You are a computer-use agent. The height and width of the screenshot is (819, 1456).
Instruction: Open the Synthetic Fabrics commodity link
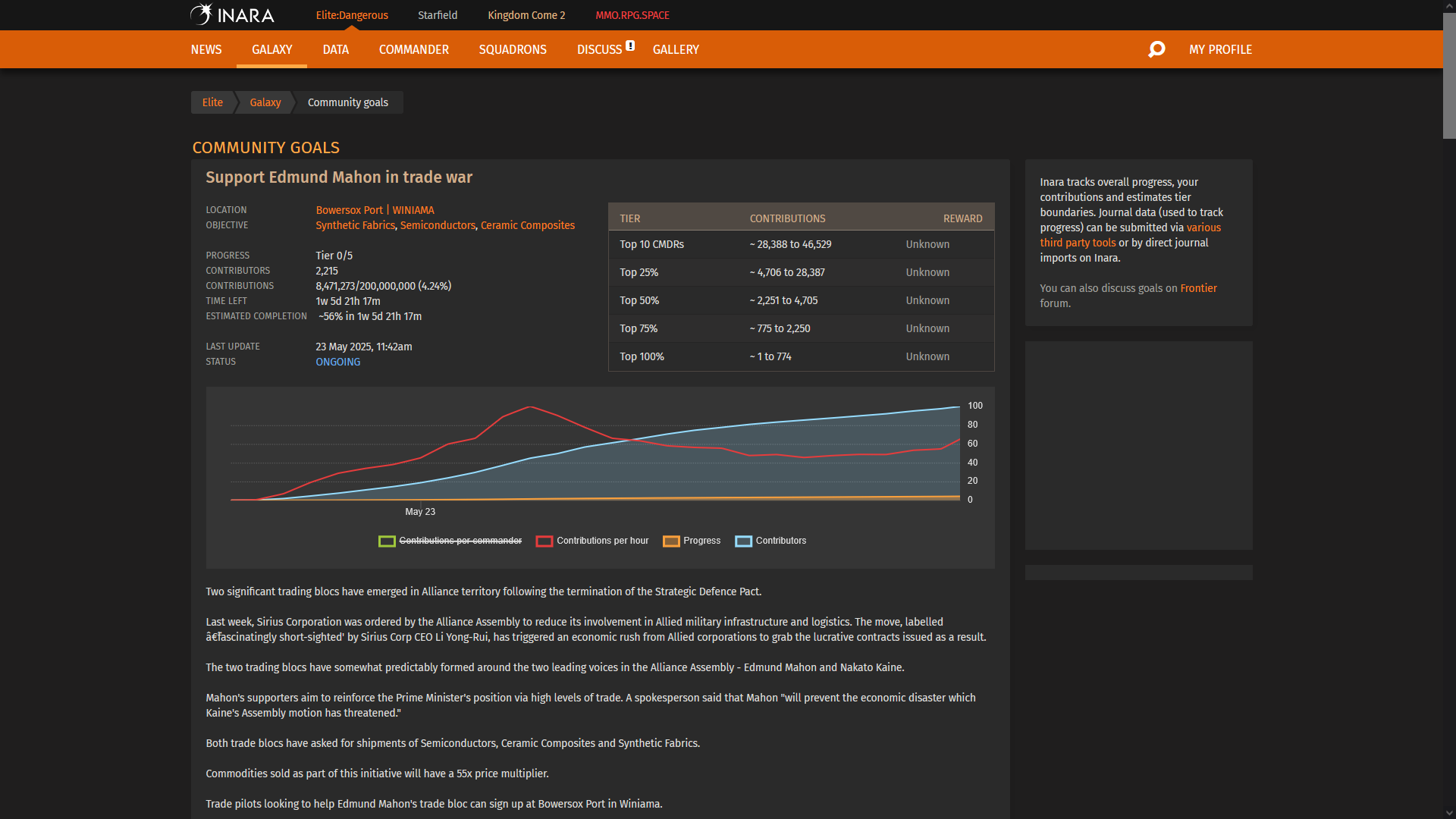(355, 225)
